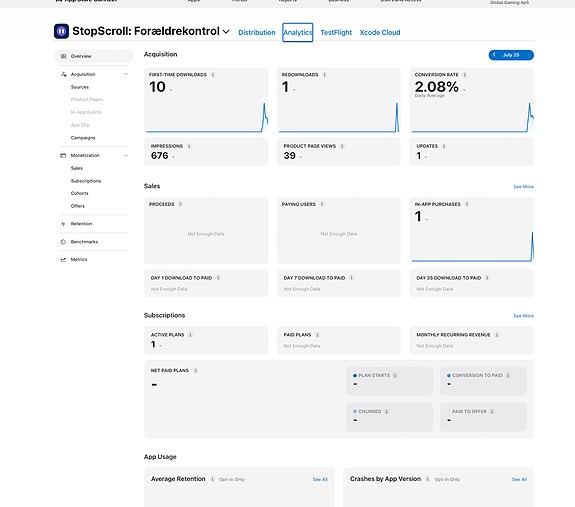Click info icon next to Net Paid Plans
The width and height of the screenshot is (575, 507).
click(195, 371)
